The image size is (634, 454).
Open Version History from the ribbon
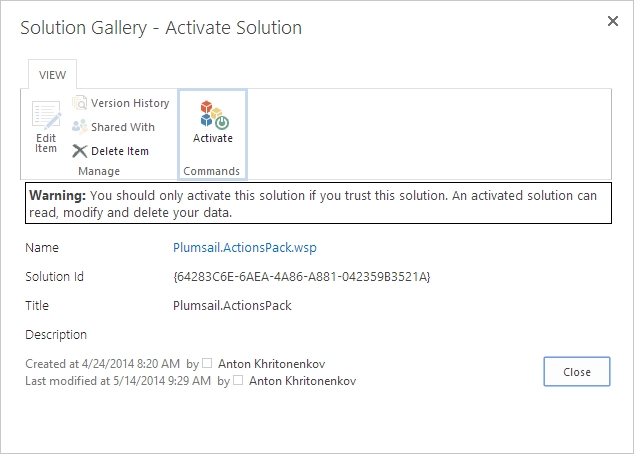(x=120, y=103)
